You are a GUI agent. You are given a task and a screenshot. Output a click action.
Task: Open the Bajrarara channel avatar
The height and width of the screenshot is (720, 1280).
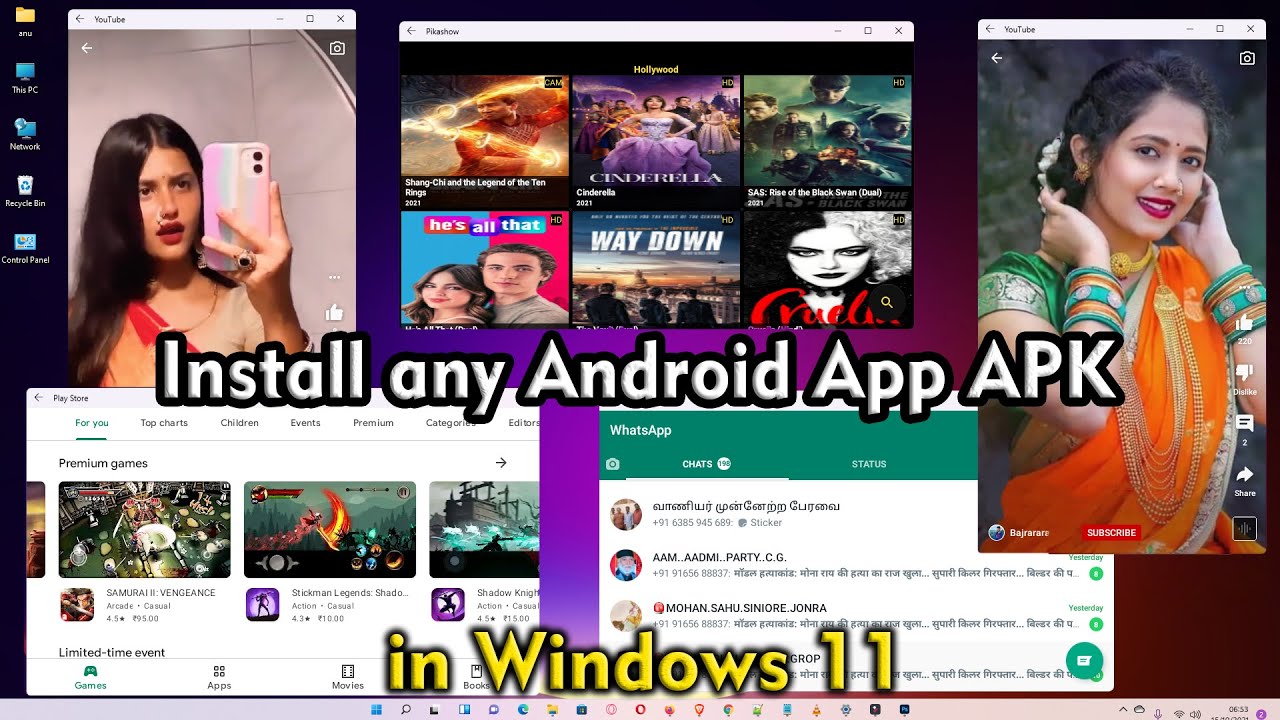pos(996,533)
